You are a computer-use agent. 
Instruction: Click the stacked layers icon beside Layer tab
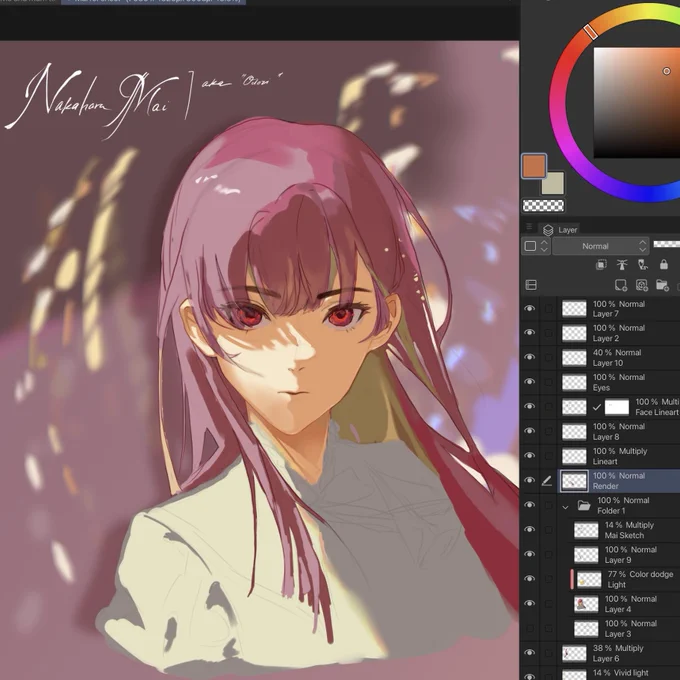(x=548, y=230)
